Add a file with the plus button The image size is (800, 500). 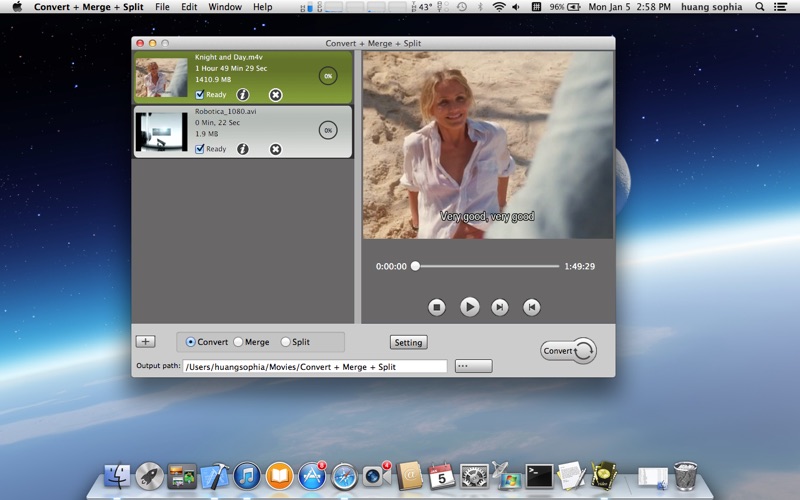click(x=145, y=342)
